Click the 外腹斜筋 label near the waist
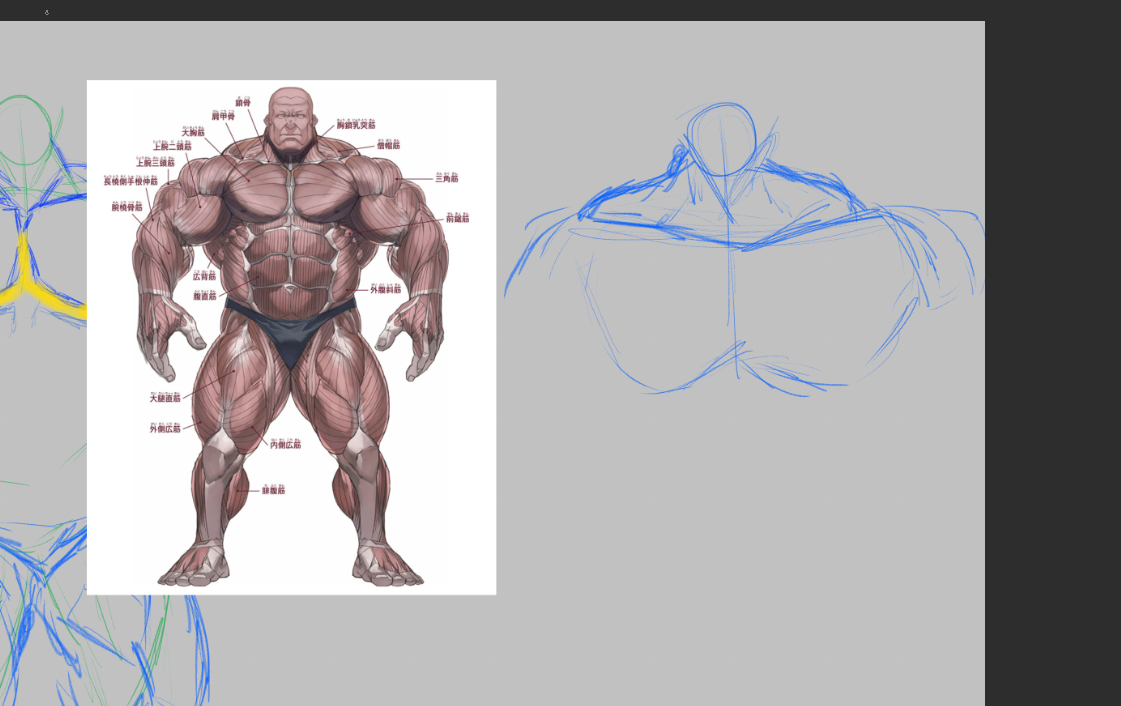The width and height of the screenshot is (1121, 706). (385, 289)
